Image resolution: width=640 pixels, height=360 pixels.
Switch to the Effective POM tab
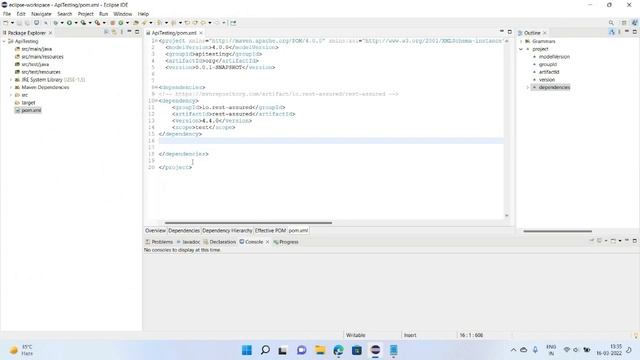click(270, 231)
